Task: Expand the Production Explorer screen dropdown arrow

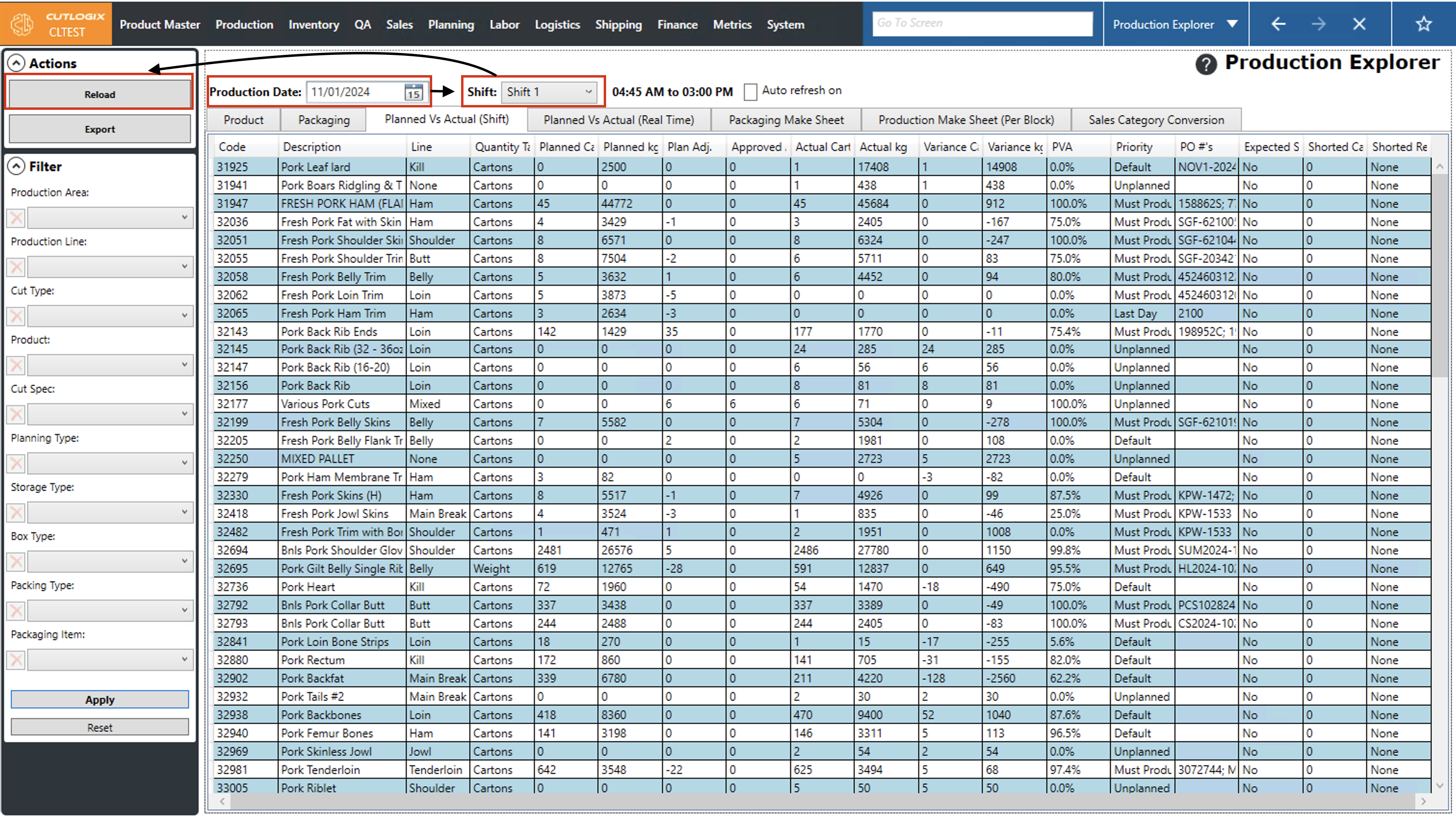Action: coord(1232,24)
